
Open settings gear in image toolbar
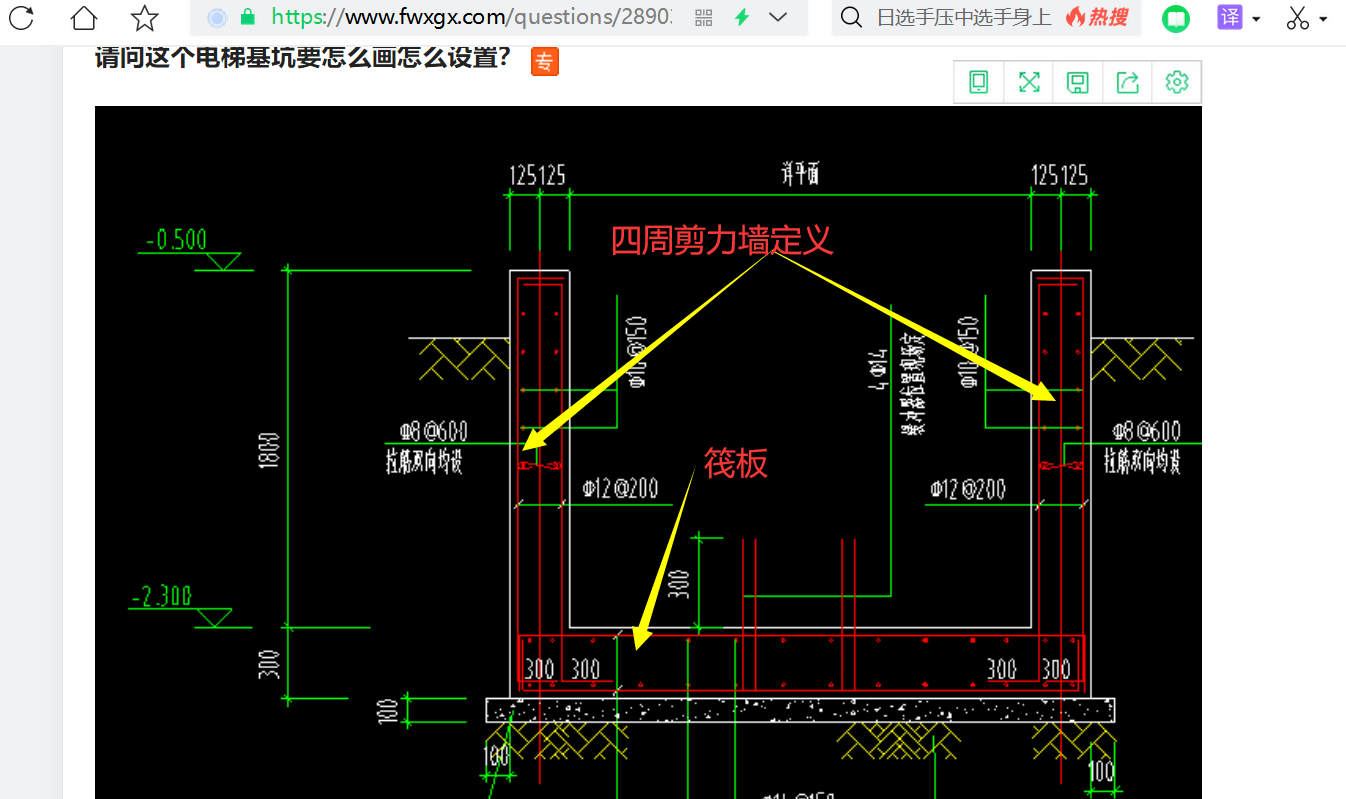(x=1176, y=82)
